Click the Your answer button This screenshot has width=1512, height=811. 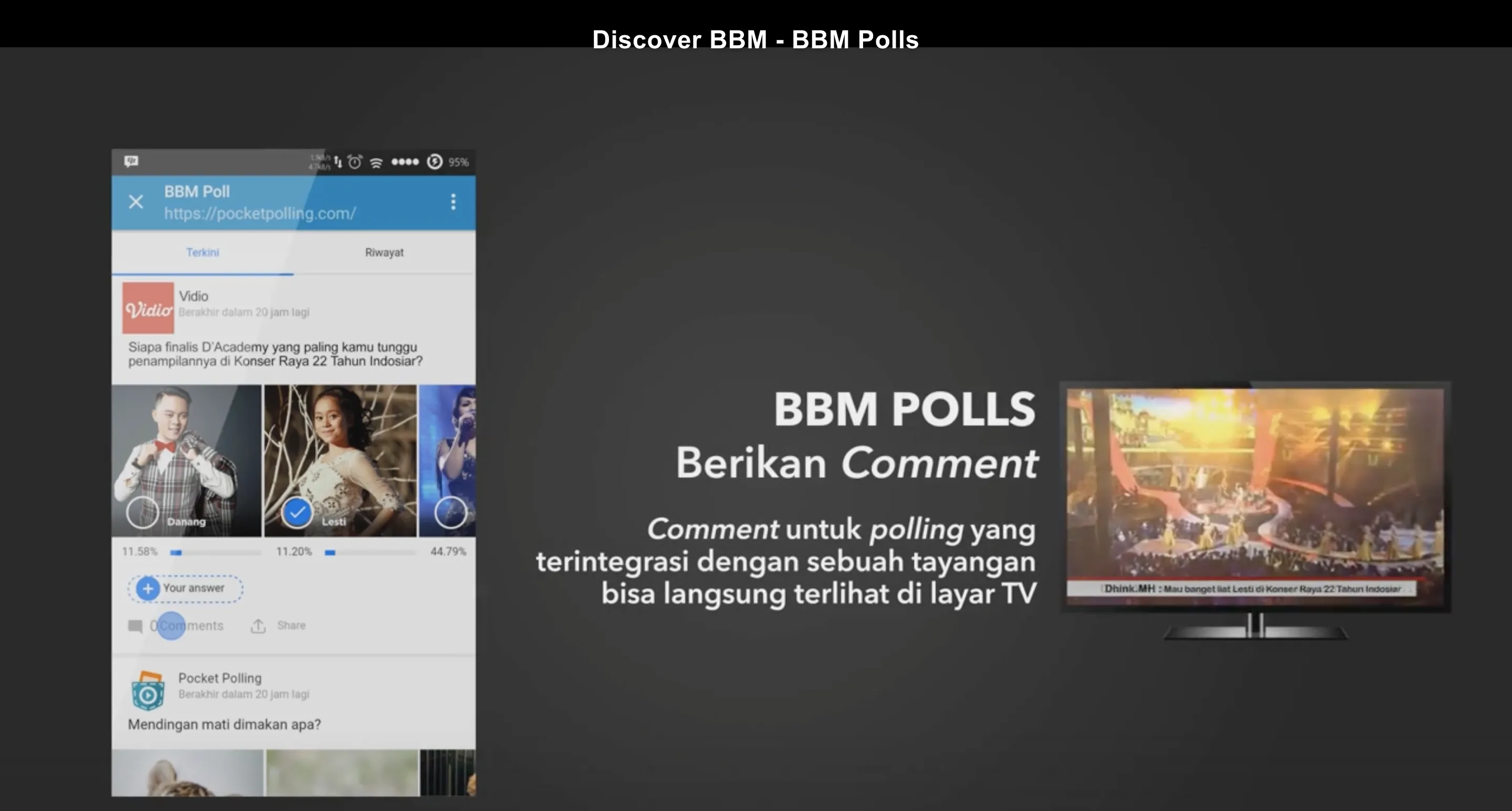coord(185,588)
